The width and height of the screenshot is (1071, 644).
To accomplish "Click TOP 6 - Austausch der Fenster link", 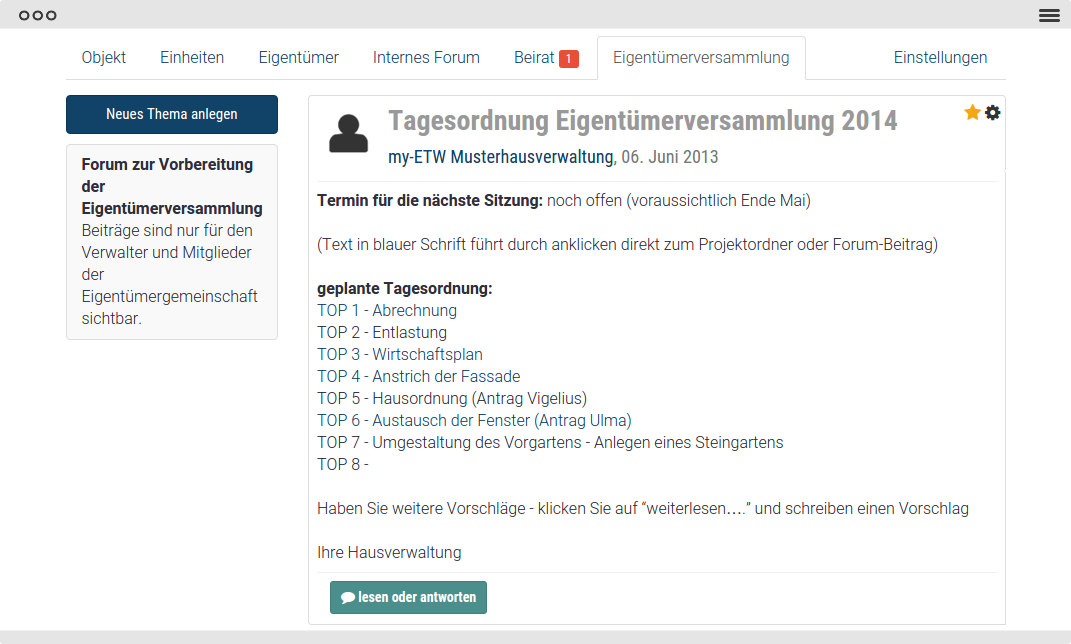I will coord(474,421).
